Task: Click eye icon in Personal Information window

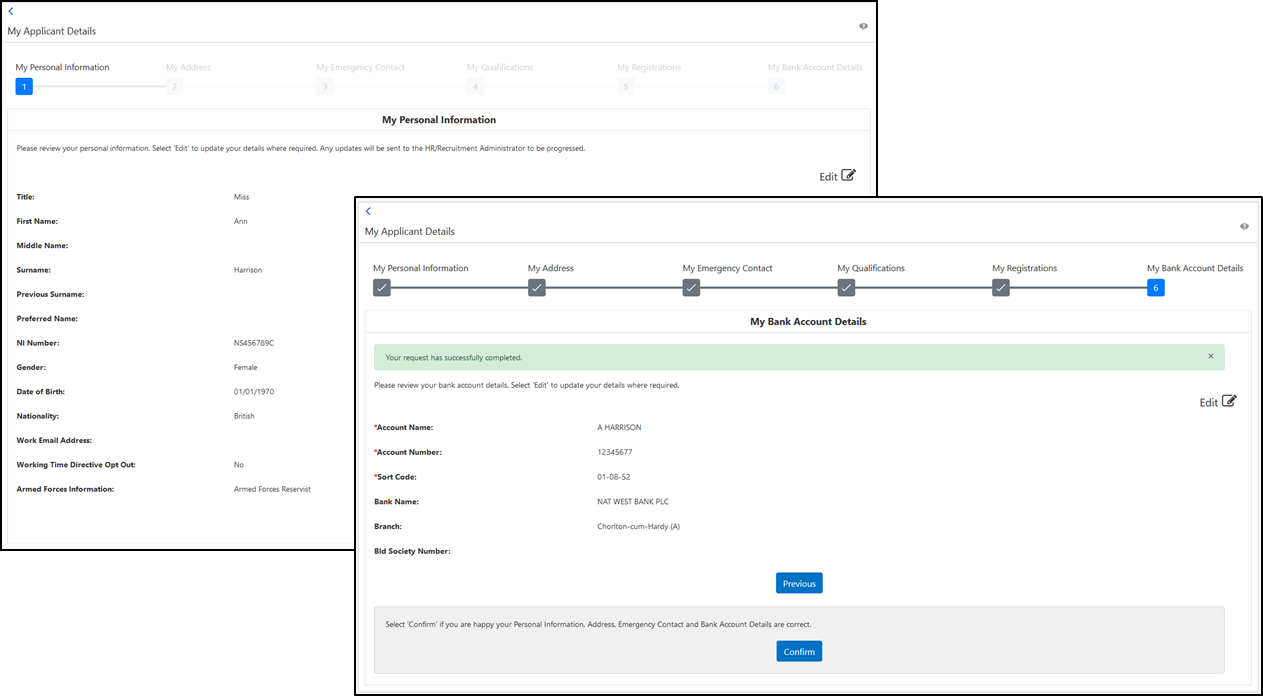Action: (863, 26)
